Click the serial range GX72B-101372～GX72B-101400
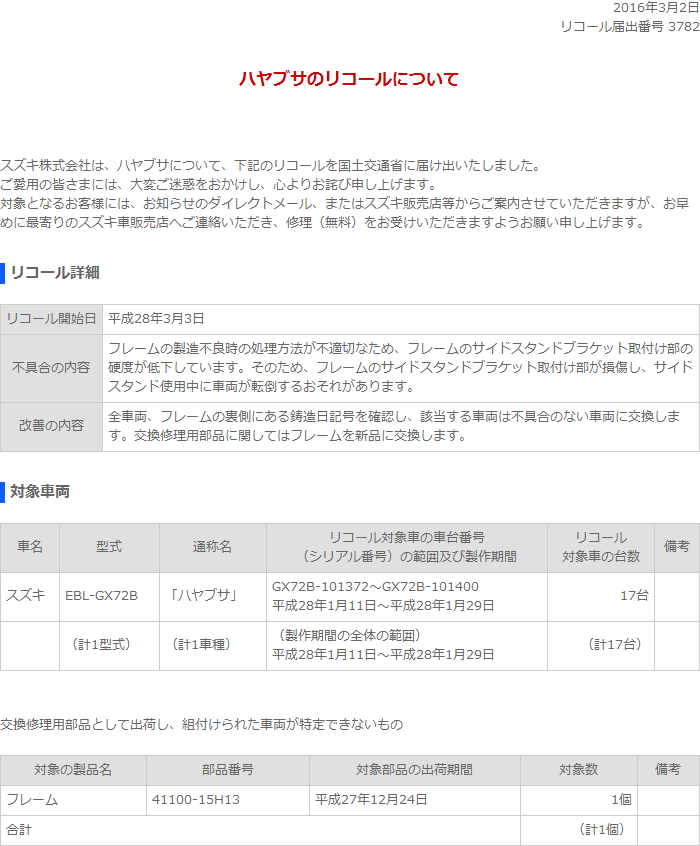The image size is (700, 846). tap(375, 587)
